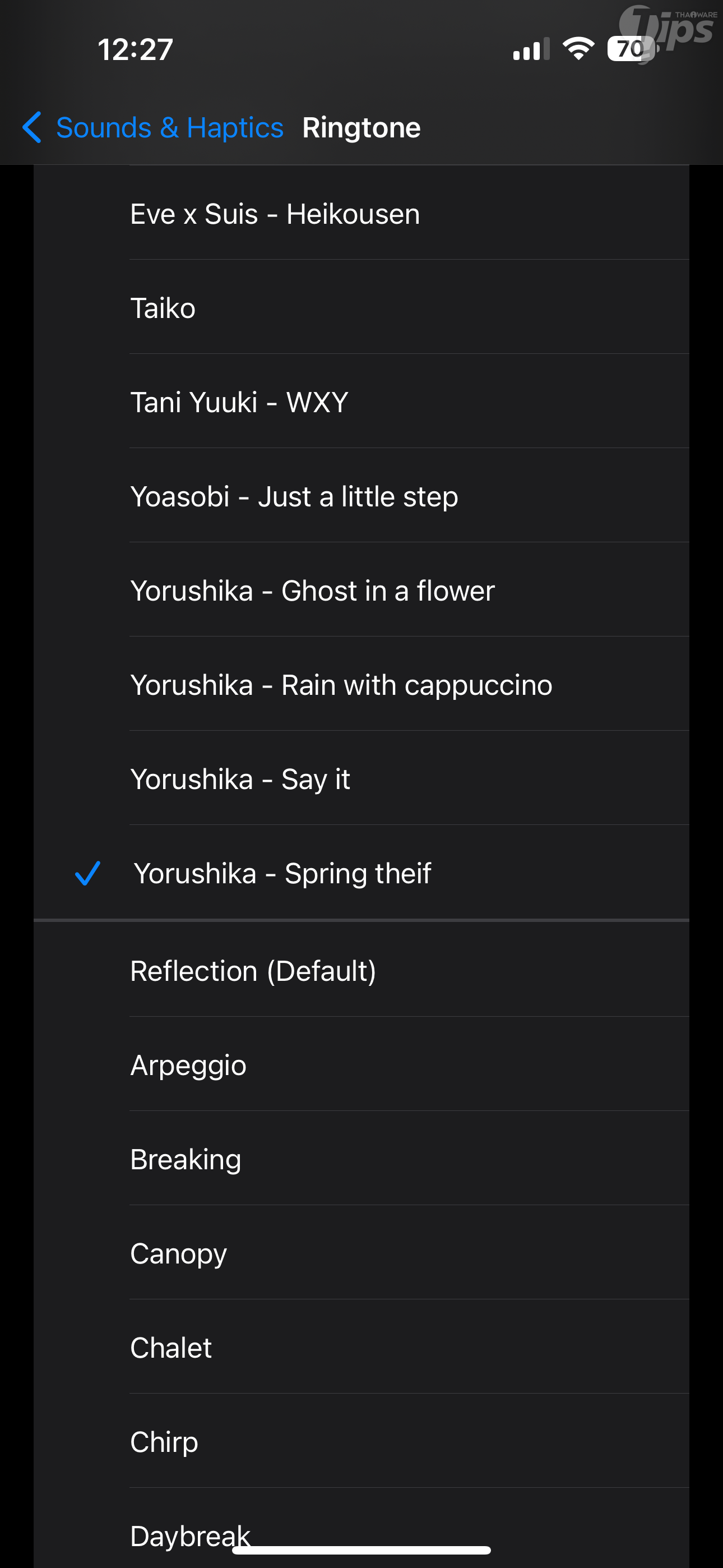
Task: Tap the clock time in status bar
Action: (x=135, y=49)
